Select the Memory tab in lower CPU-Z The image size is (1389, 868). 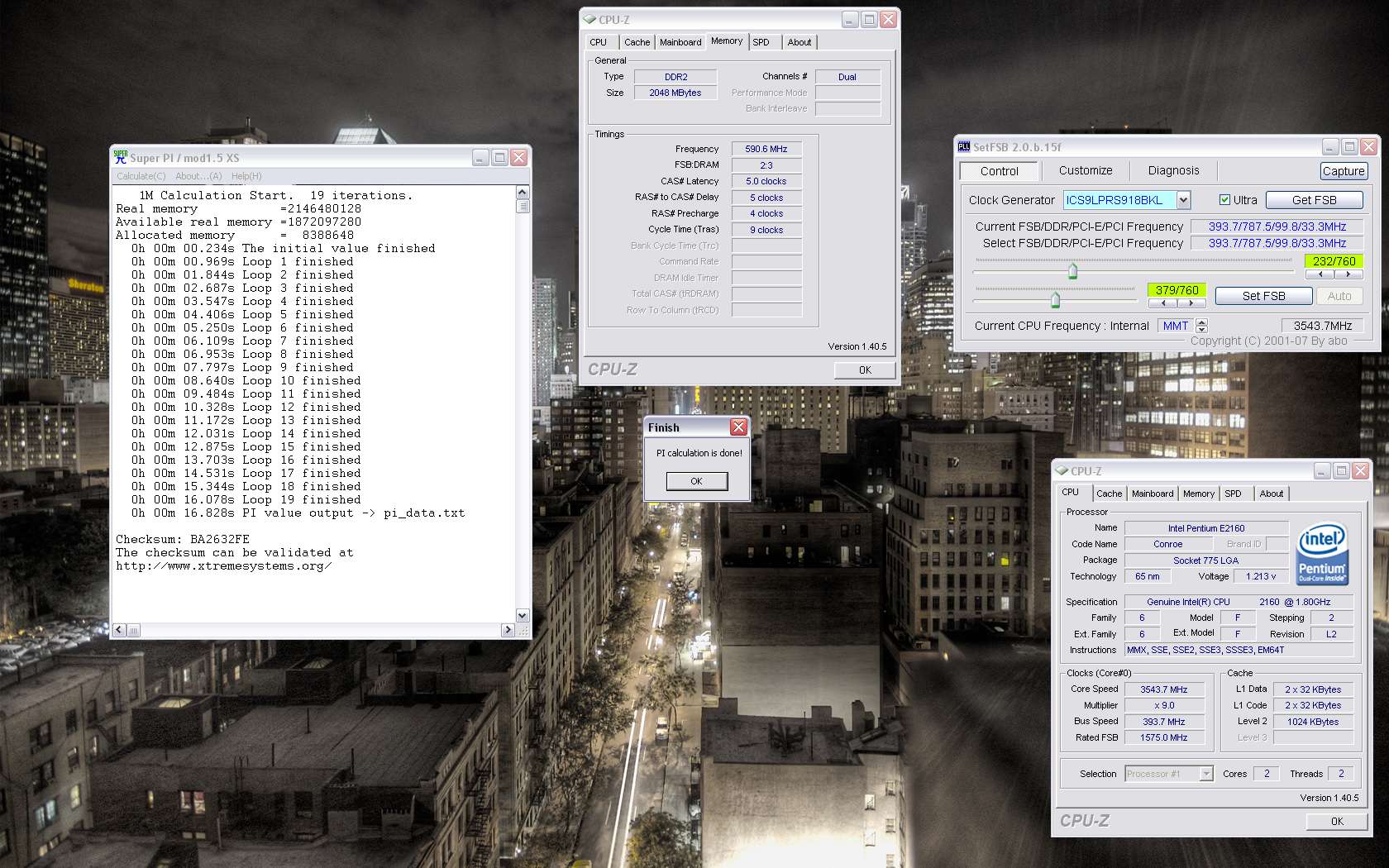[1199, 494]
